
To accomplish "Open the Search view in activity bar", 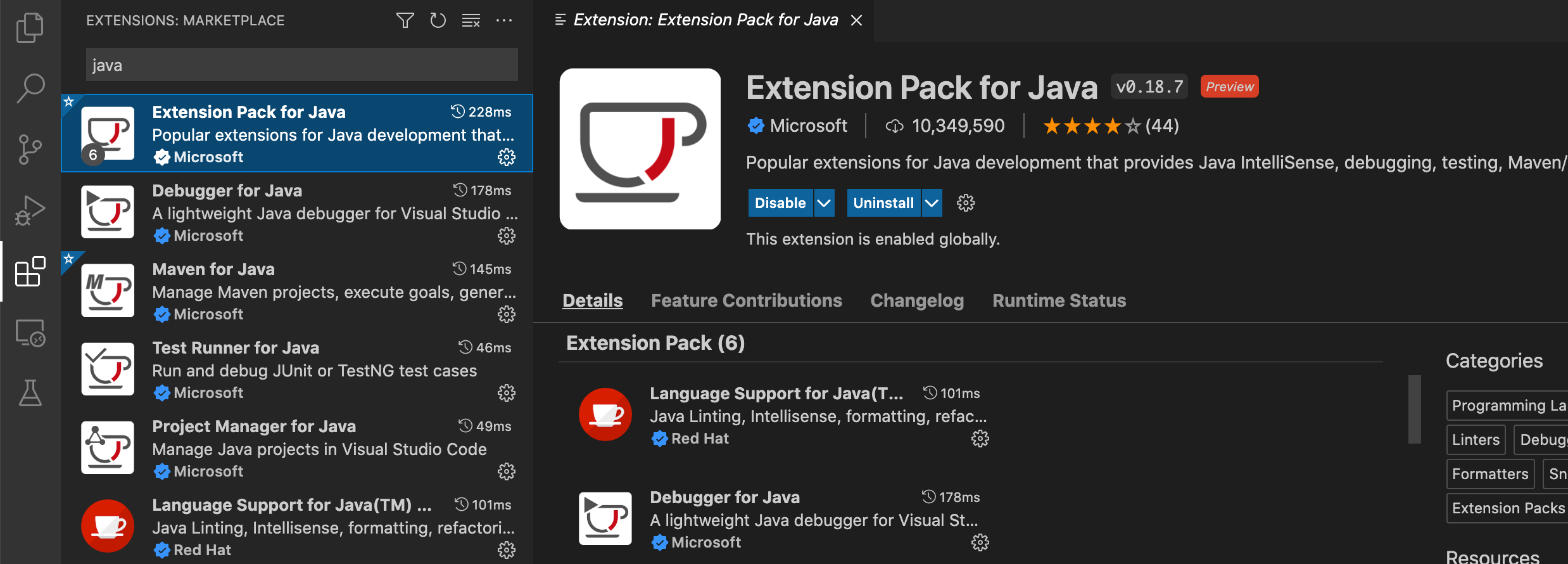I will (30, 88).
